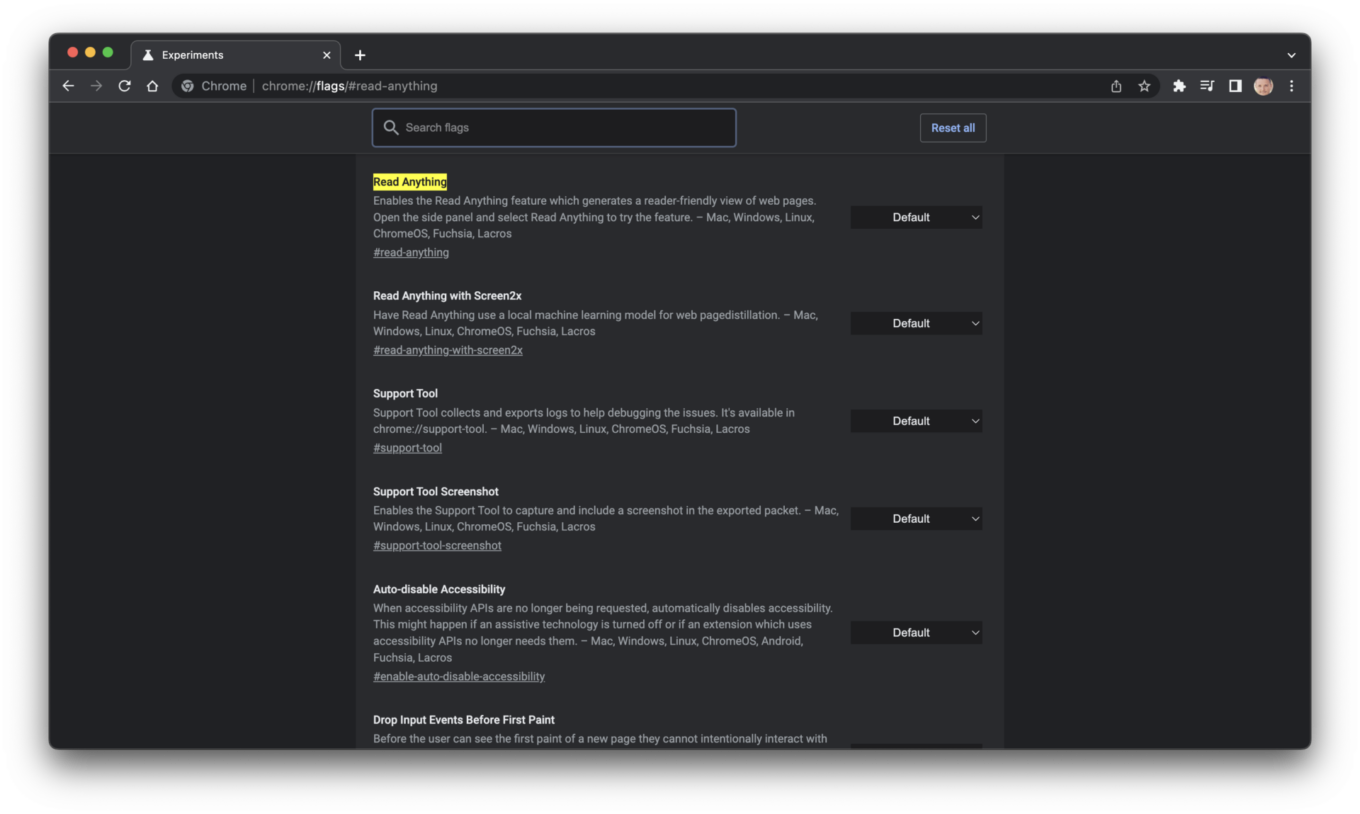Follow the #support-tool link

click(408, 448)
